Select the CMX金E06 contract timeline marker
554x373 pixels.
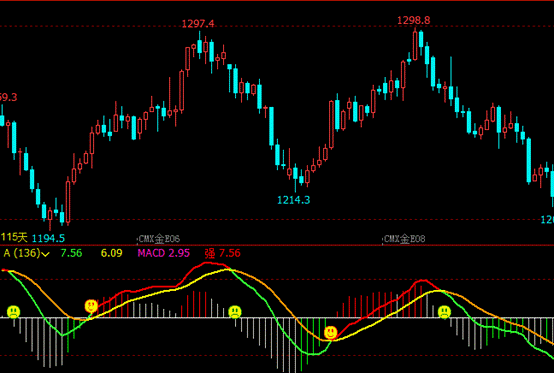click(159, 239)
